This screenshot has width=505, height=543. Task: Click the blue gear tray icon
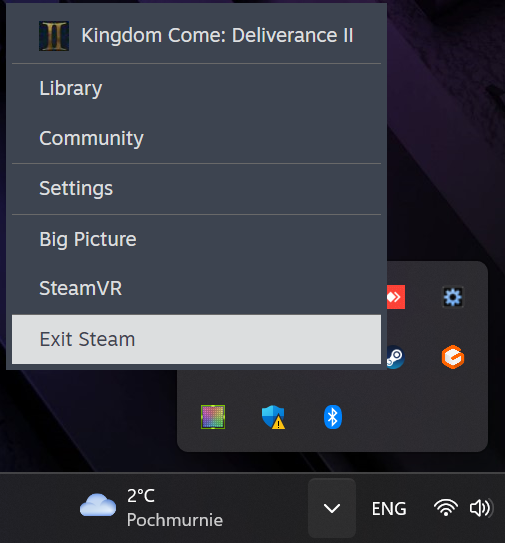point(453,297)
